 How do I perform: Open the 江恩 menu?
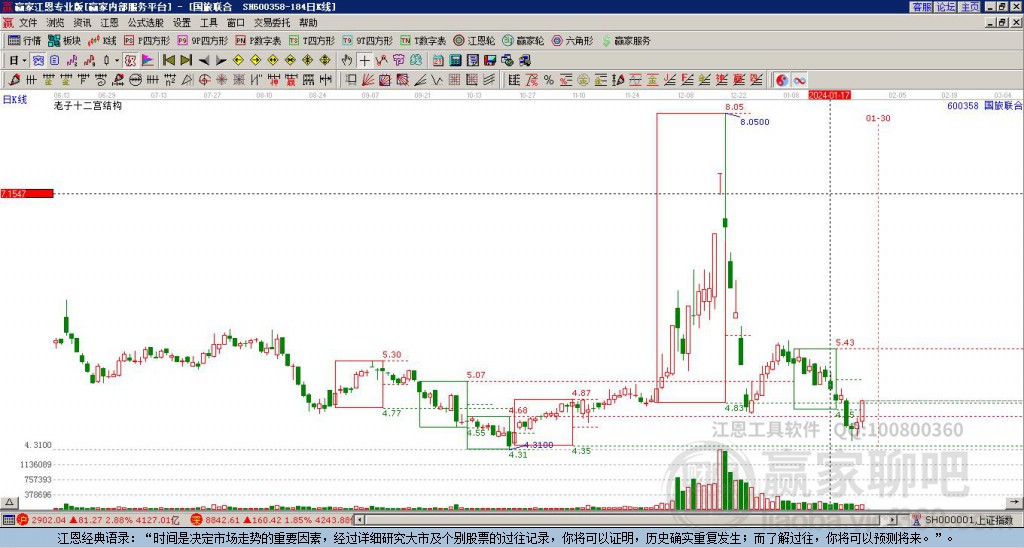click(109, 23)
